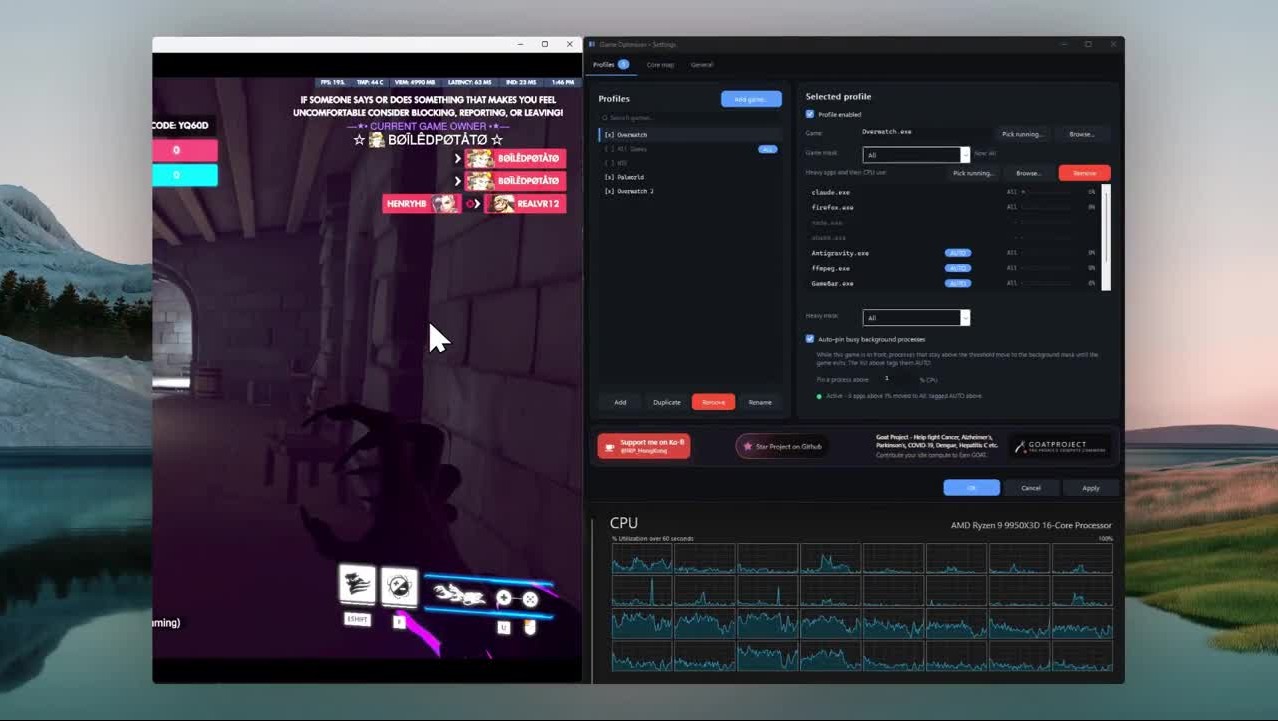Click Browse... for Game executable
The width and height of the screenshot is (1278, 721).
[1082, 133]
